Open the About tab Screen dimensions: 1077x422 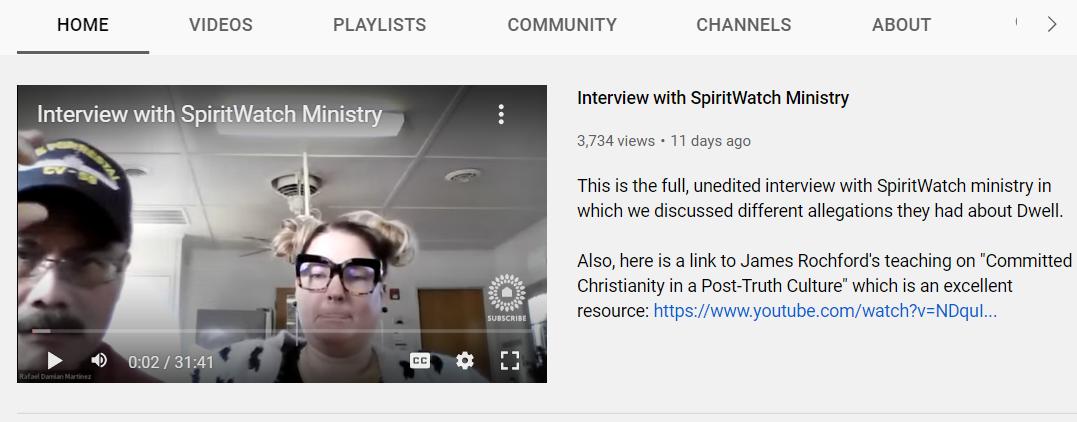901,25
